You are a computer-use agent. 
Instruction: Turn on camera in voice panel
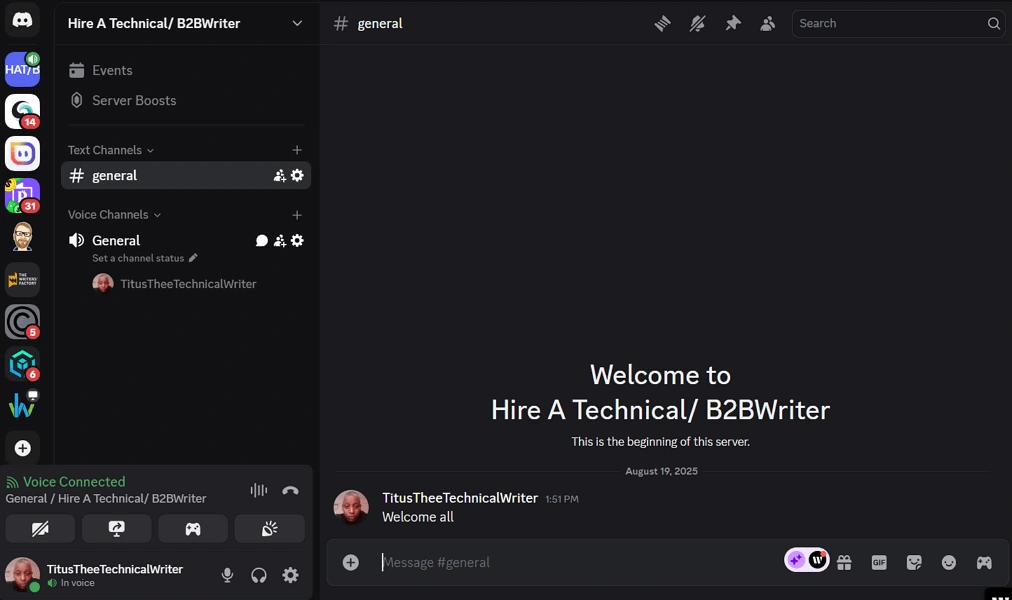(40, 529)
